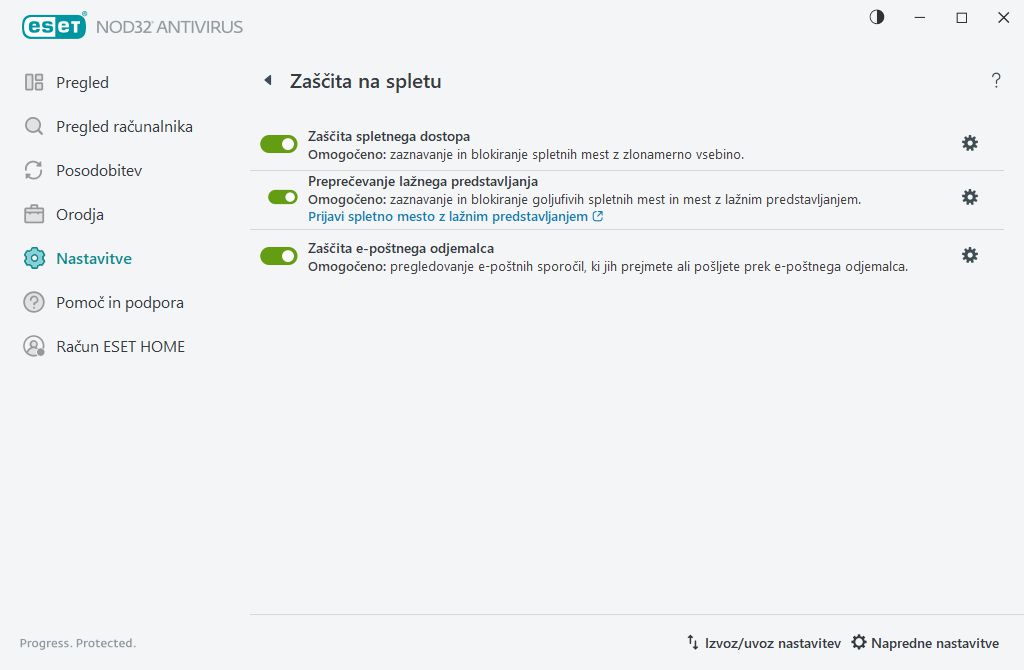
Task: Open the help question mark at top right
Action: click(x=996, y=81)
